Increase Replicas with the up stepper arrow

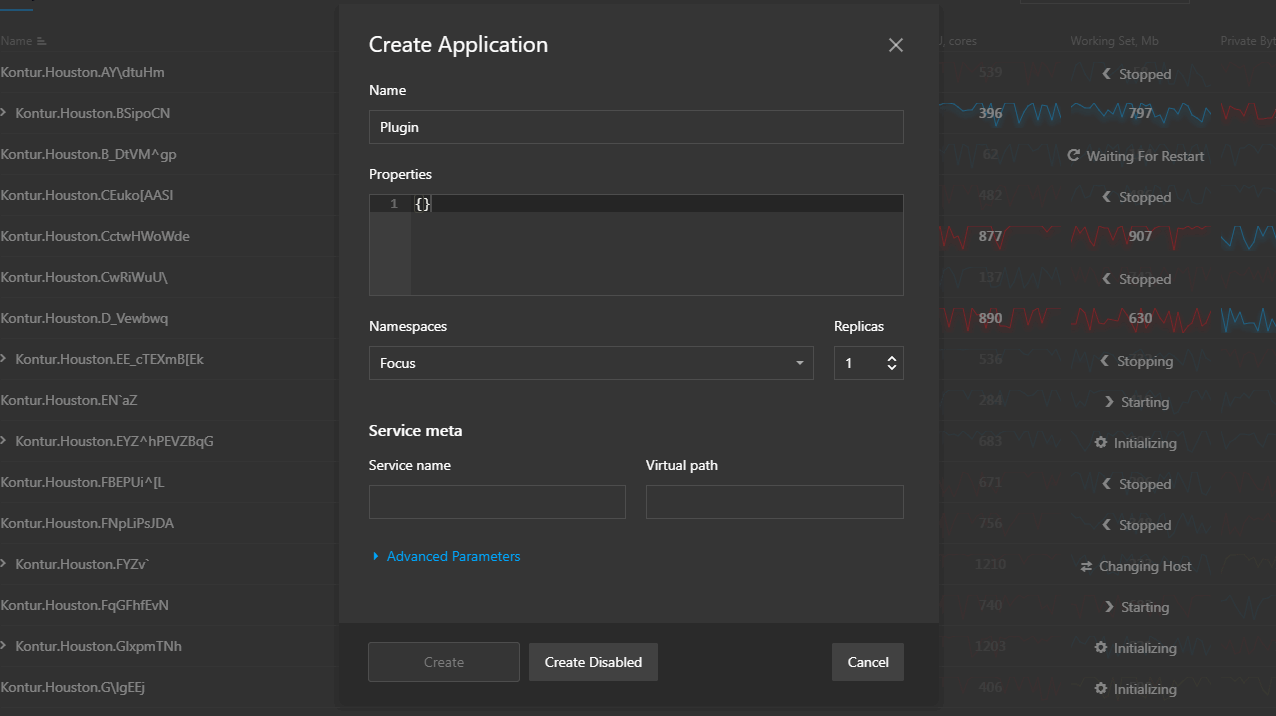point(893,358)
